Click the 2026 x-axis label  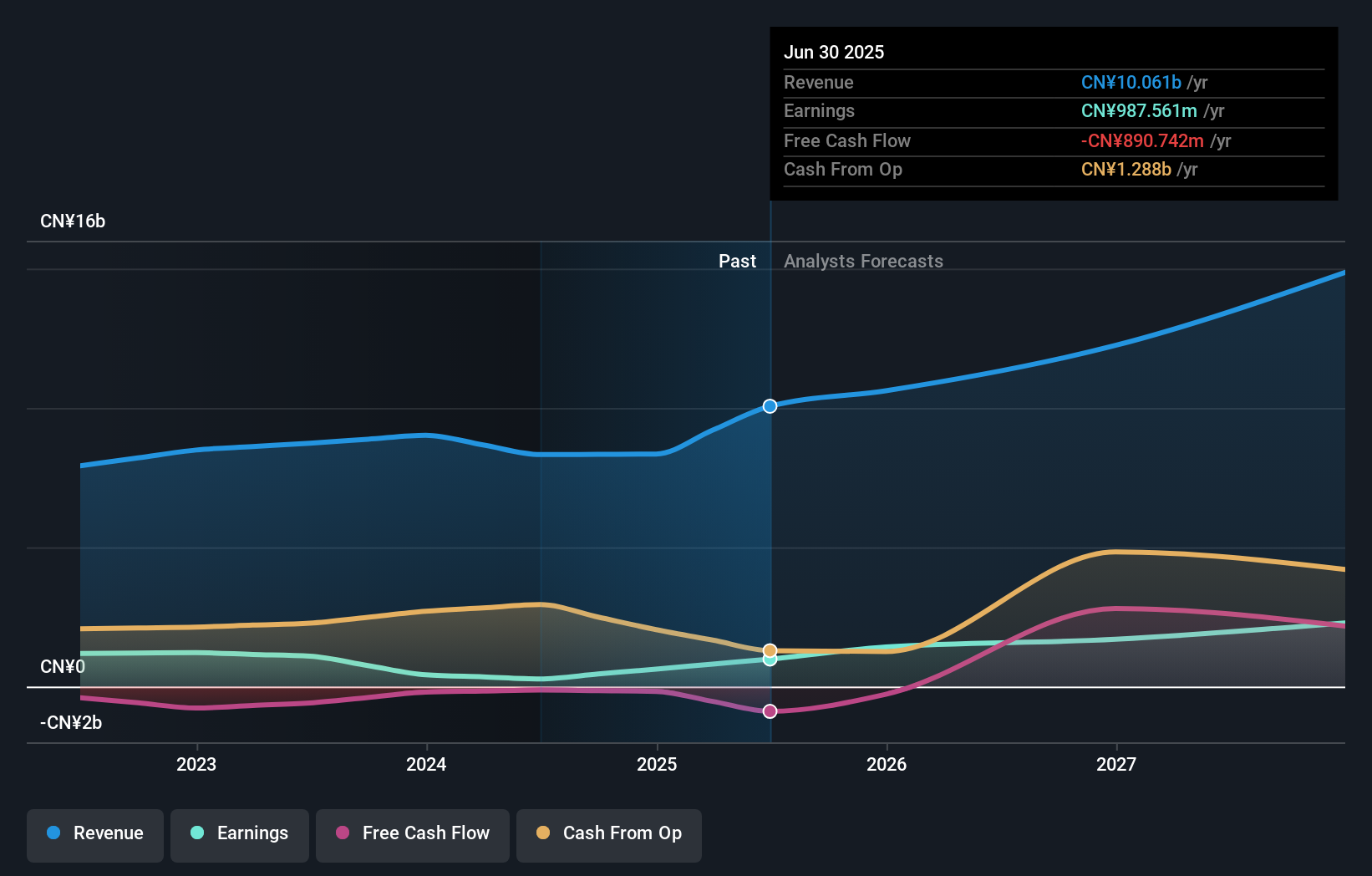[x=887, y=764]
